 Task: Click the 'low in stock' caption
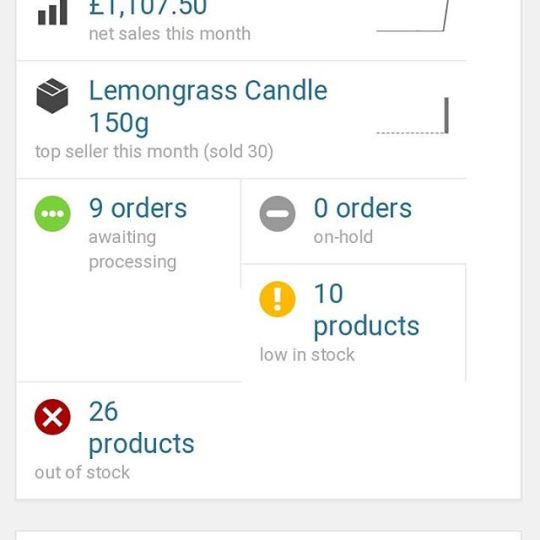[307, 355]
